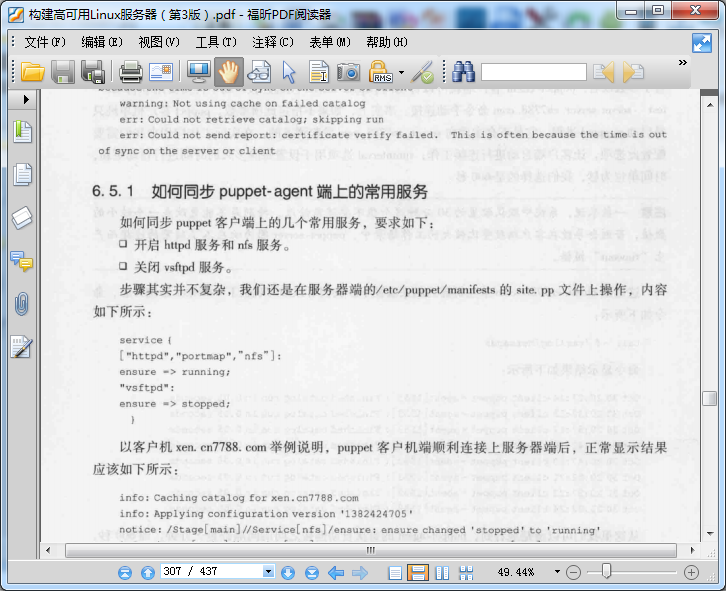Click the Save As icon
Screen dimensions: 726x591
[x=93, y=72]
